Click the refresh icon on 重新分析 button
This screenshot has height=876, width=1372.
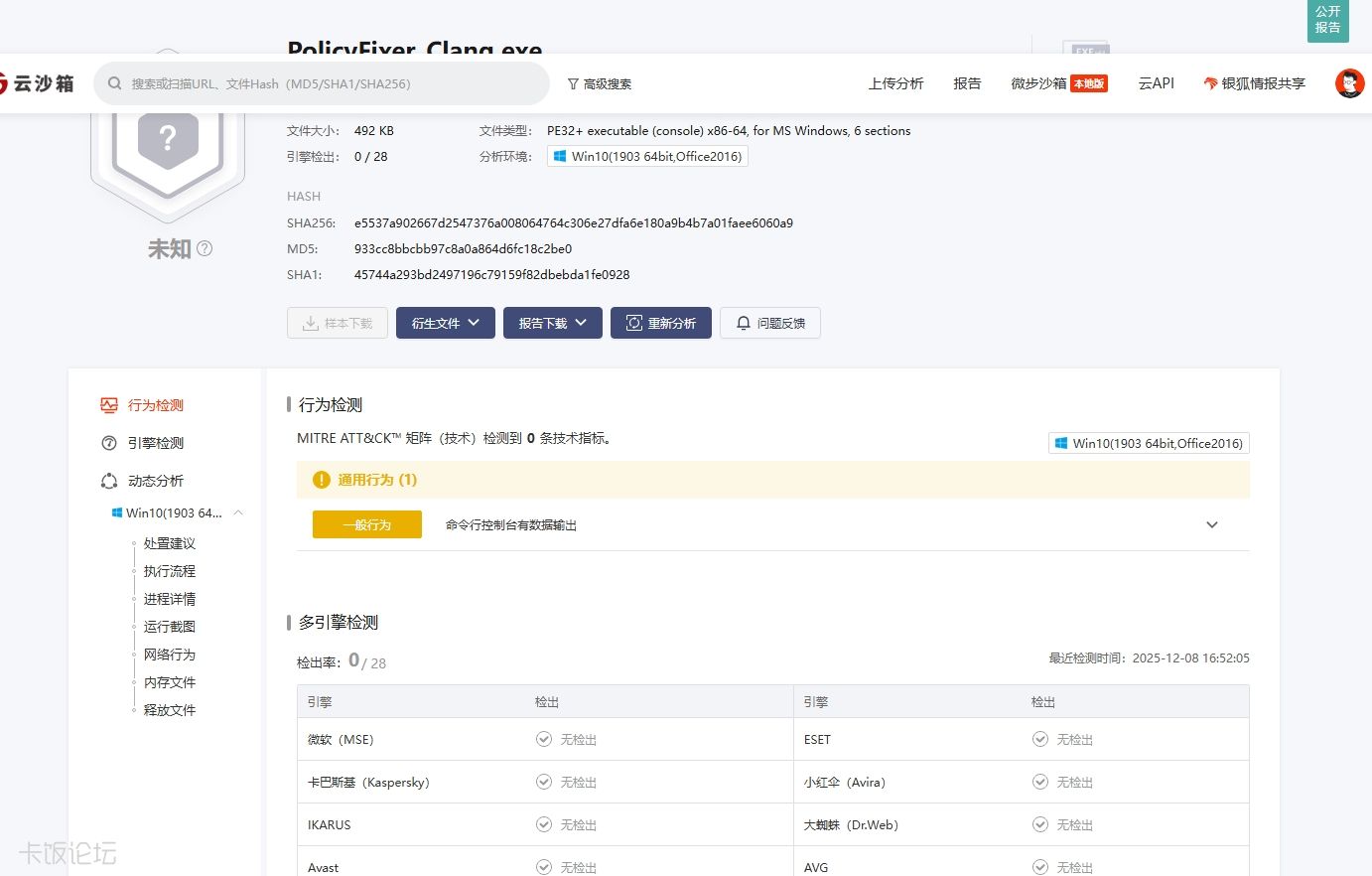click(631, 322)
